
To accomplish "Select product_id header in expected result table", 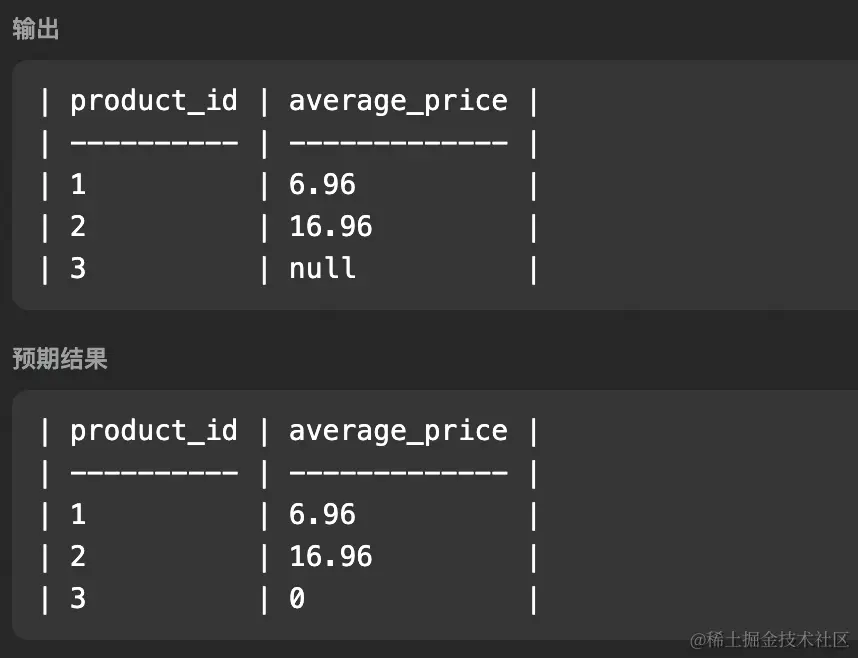I will pos(154,431).
